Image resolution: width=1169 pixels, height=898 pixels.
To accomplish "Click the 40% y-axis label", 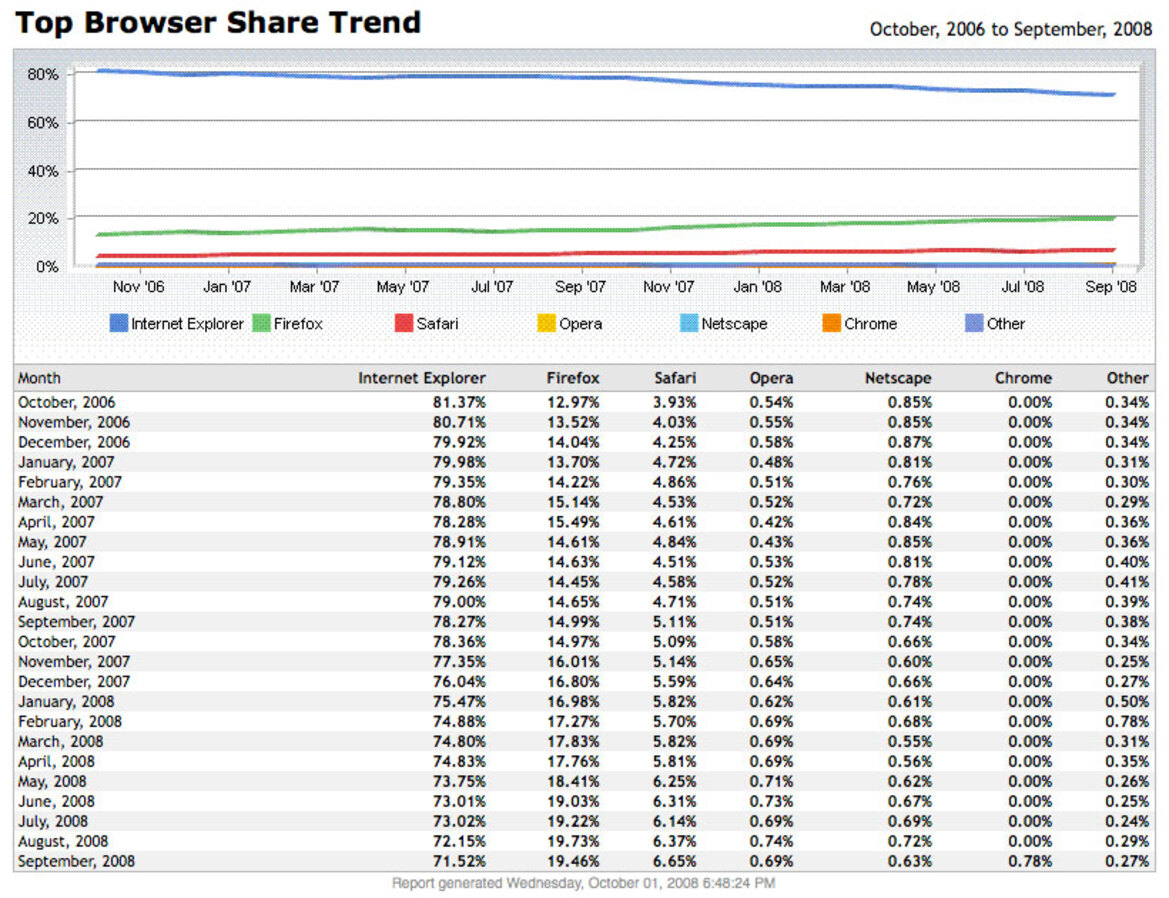I will pyautogui.click(x=42, y=171).
